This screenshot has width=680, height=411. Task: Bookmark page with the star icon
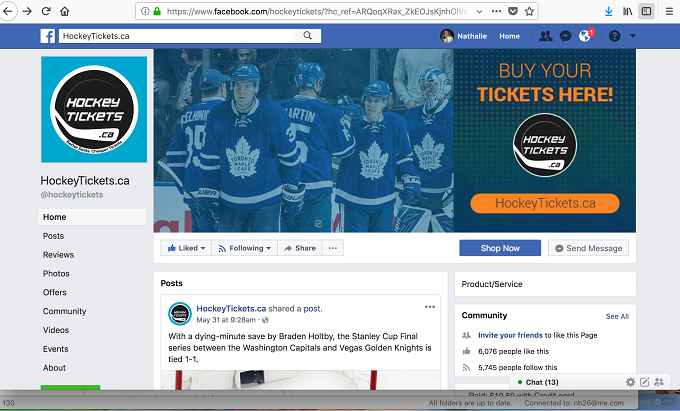(x=529, y=11)
